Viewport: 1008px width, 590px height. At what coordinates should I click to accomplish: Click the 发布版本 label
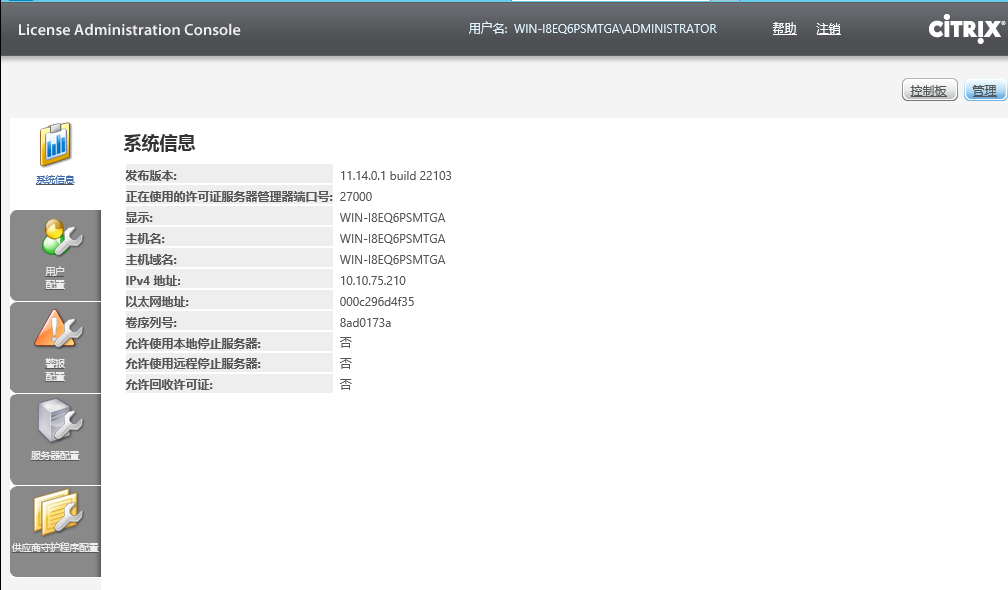(151, 175)
